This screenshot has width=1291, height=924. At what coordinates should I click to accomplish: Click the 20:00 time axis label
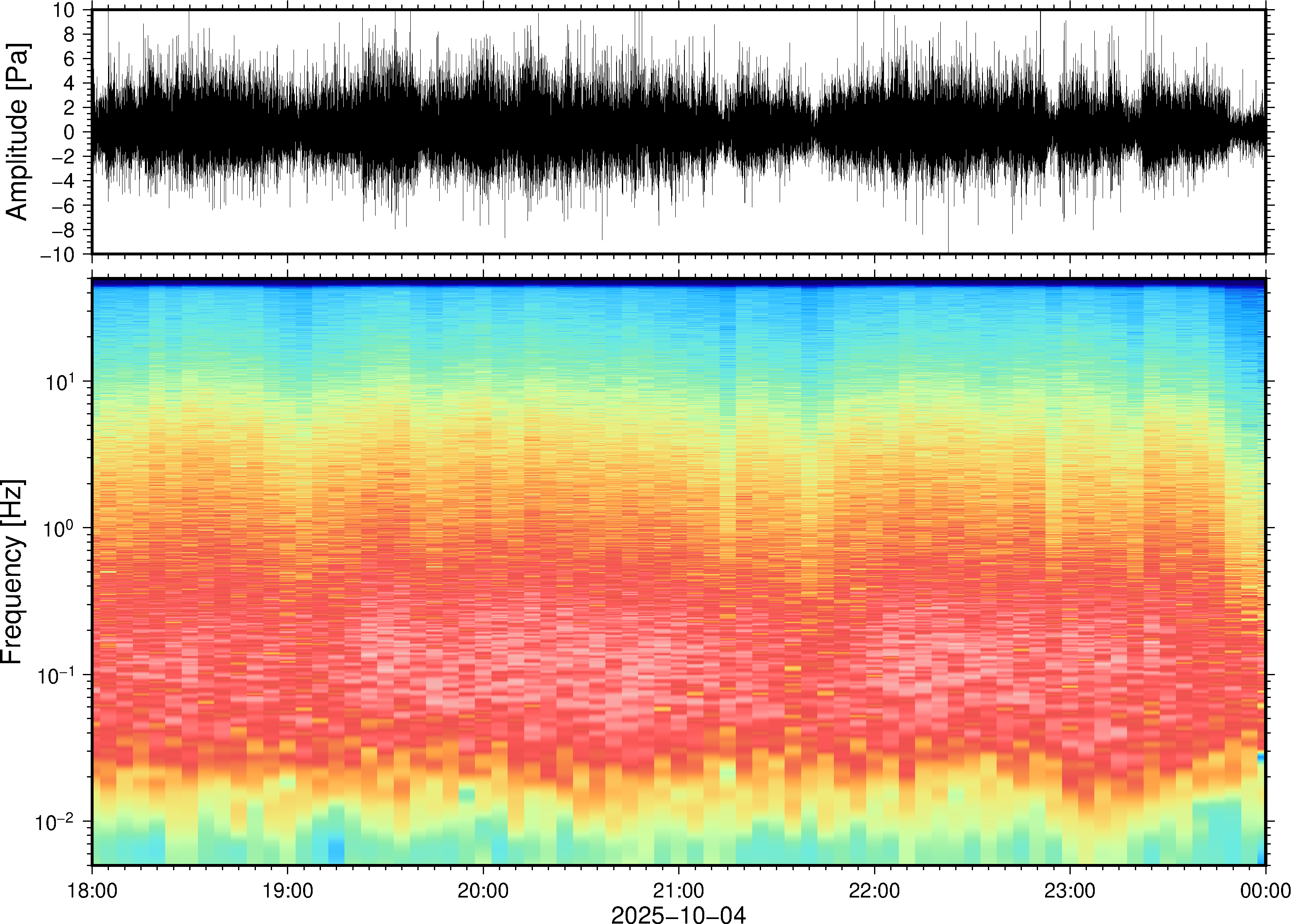tap(483, 890)
